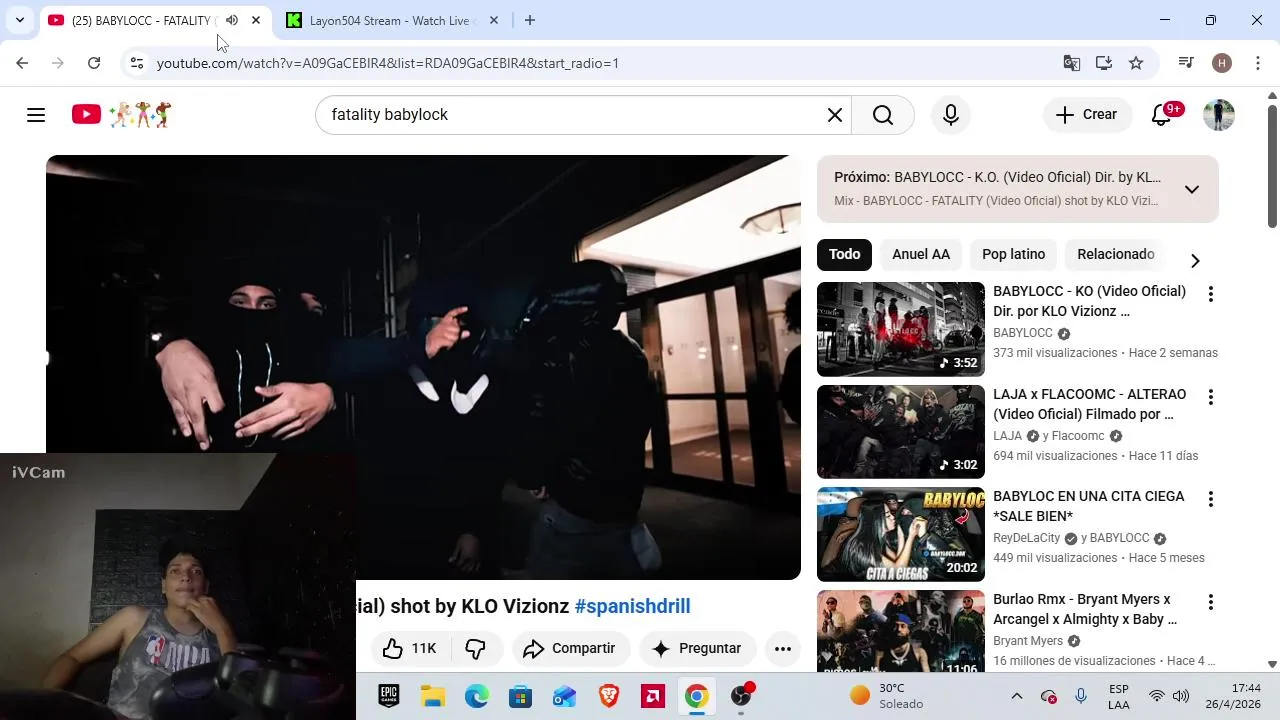Select the Relacionado filter chip

point(1116,254)
